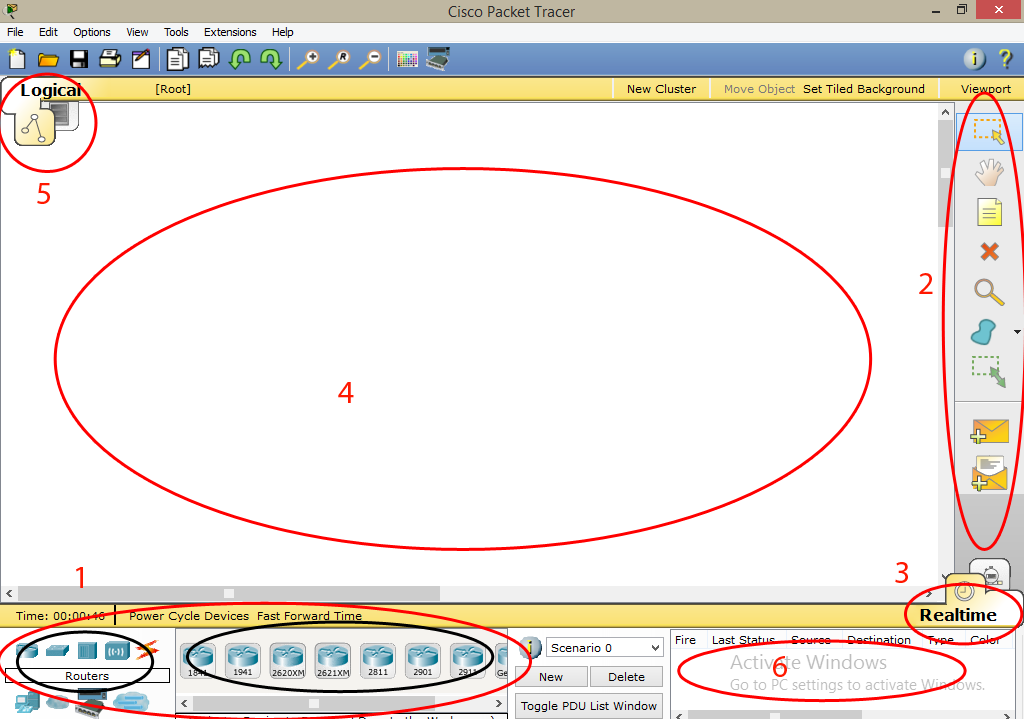Open the Tools menu
Viewport: 1024px width, 719px height.
tap(176, 32)
